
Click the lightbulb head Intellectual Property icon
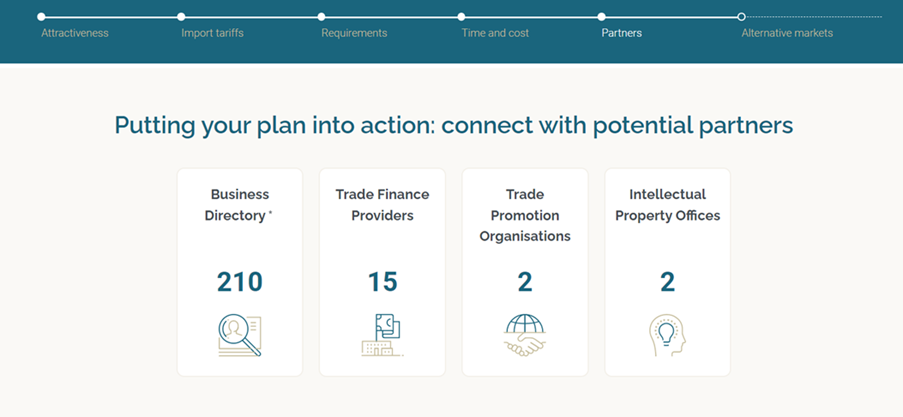(667, 335)
